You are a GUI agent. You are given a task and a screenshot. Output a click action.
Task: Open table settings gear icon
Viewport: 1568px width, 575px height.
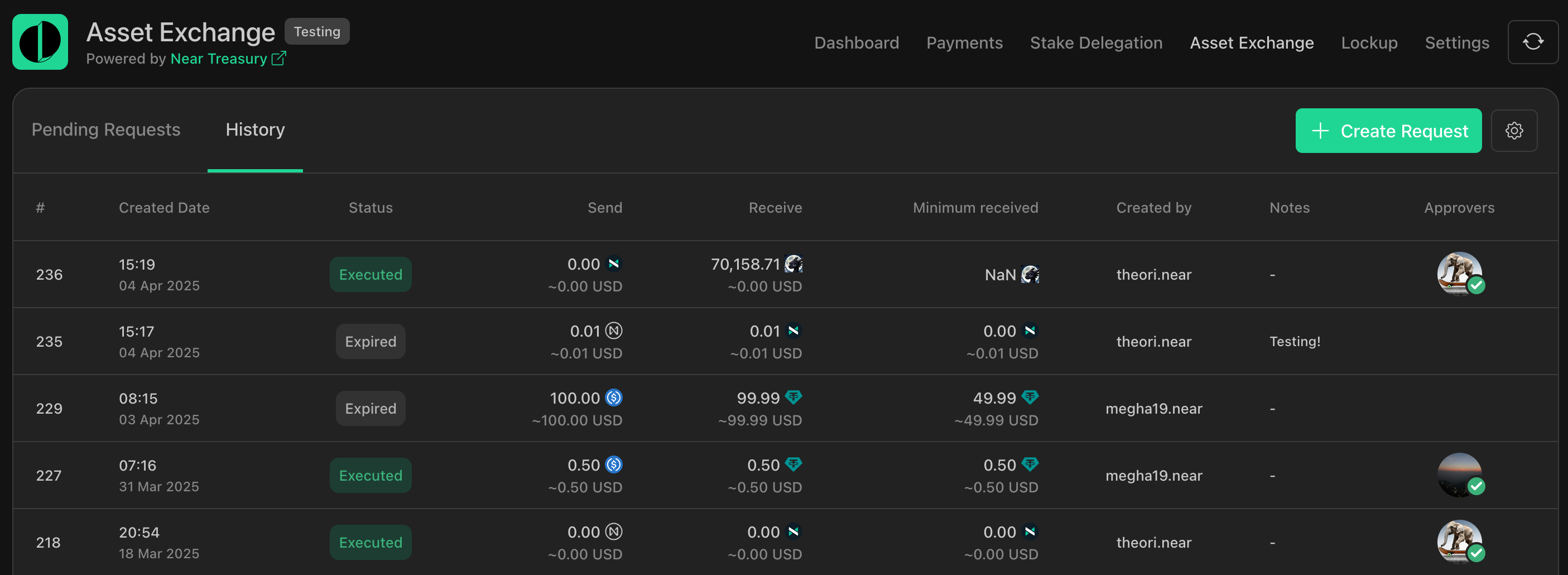(x=1514, y=130)
